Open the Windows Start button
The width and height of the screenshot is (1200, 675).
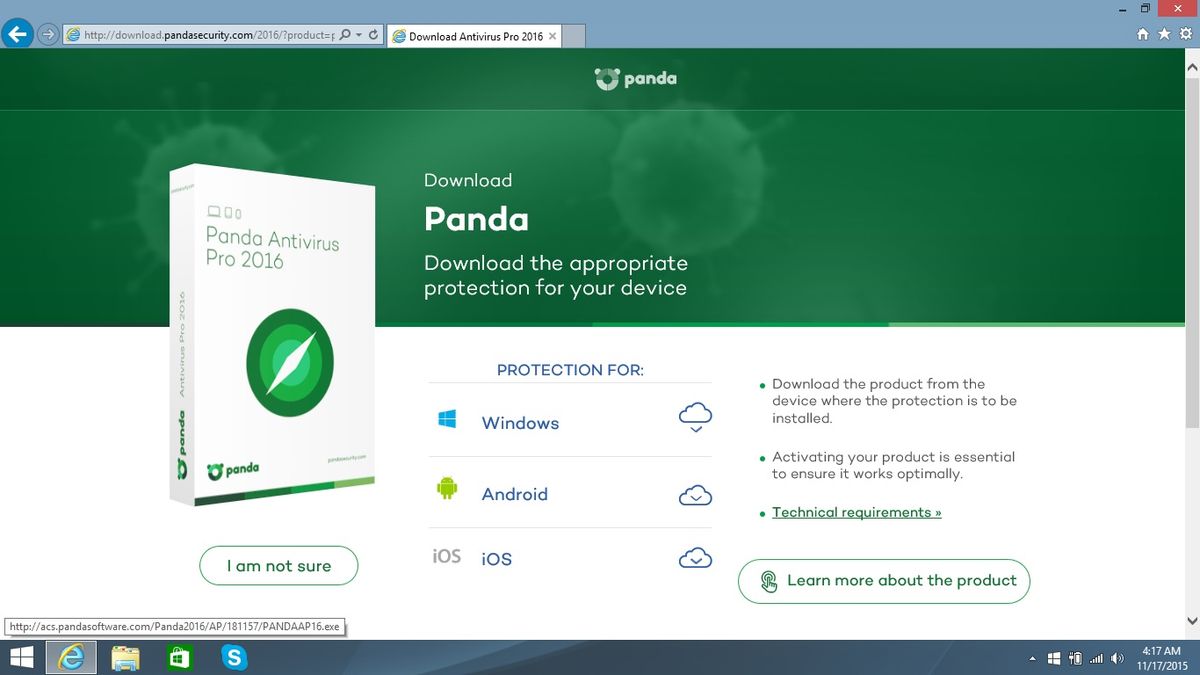pyautogui.click(x=22, y=658)
